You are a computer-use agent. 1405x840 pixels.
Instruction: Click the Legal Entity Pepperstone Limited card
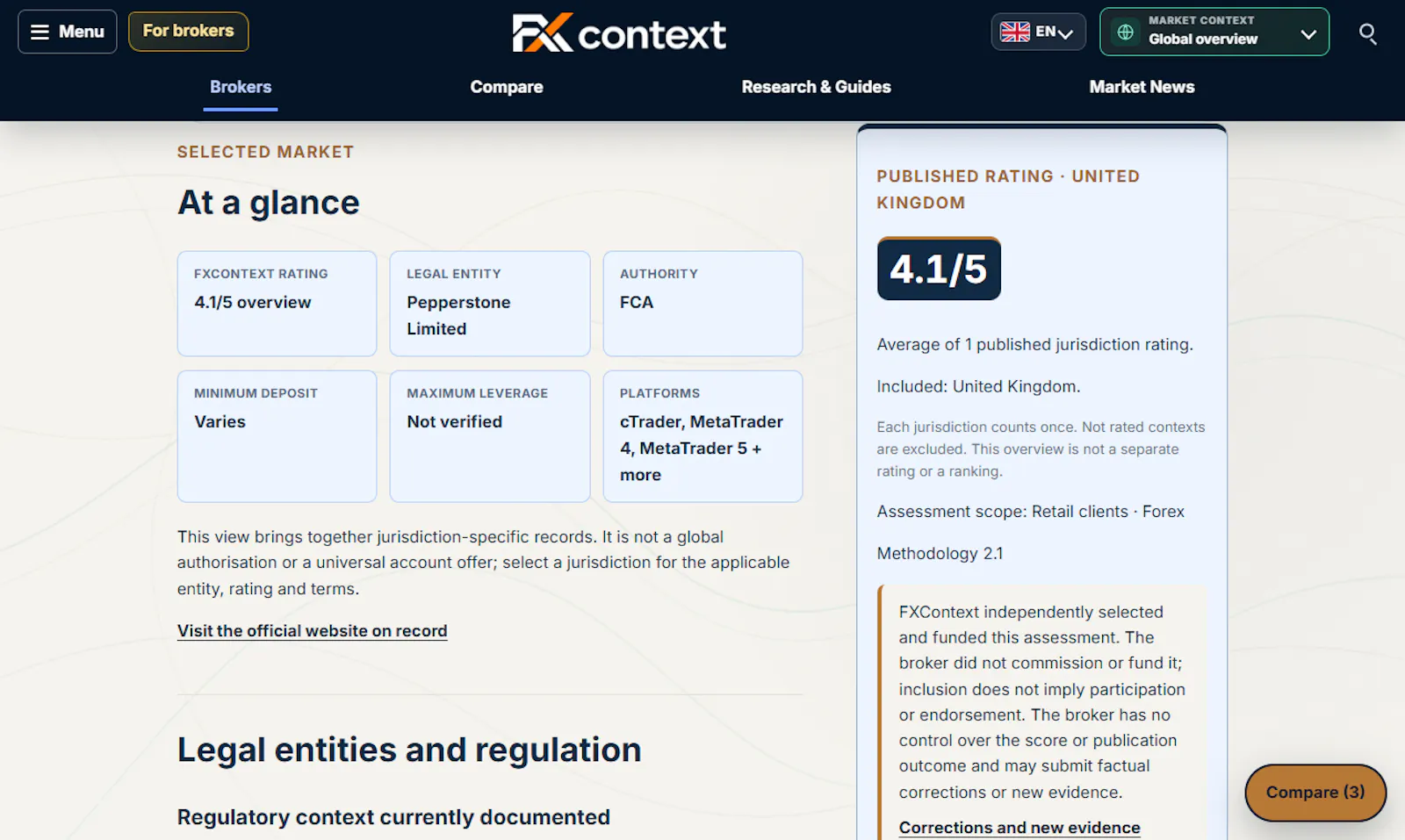[490, 304]
